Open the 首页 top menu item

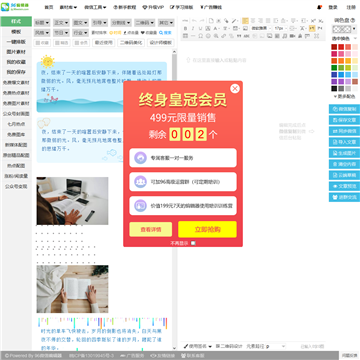49,7
